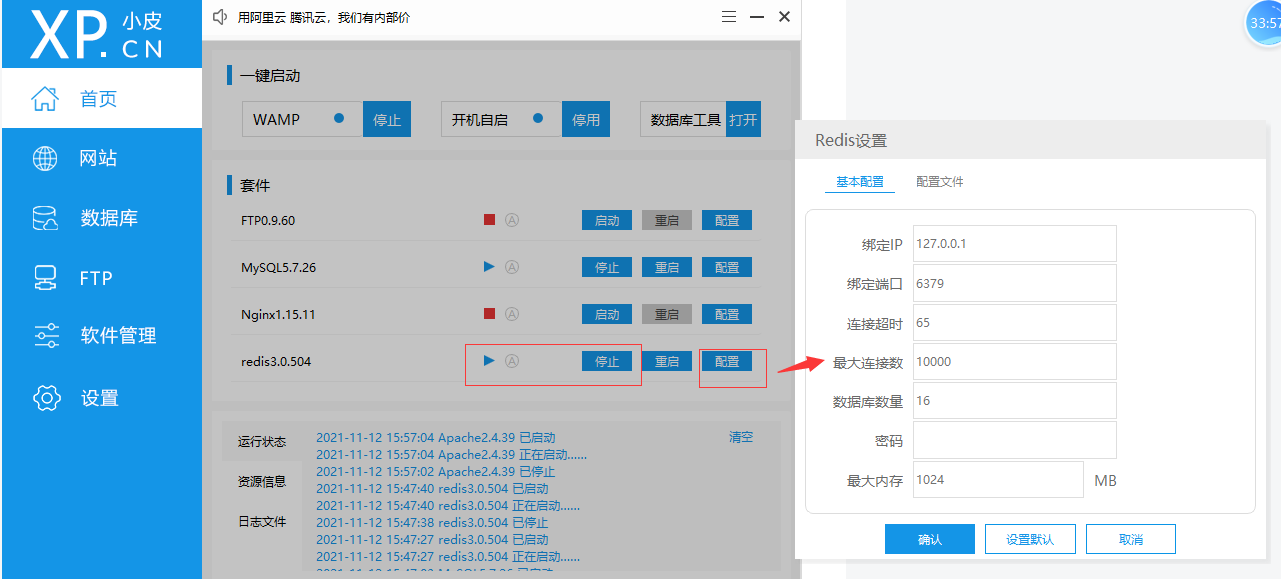The height and width of the screenshot is (579, 1281).
Task: Open 软件管理 software management sidebar item
Action: point(101,336)
